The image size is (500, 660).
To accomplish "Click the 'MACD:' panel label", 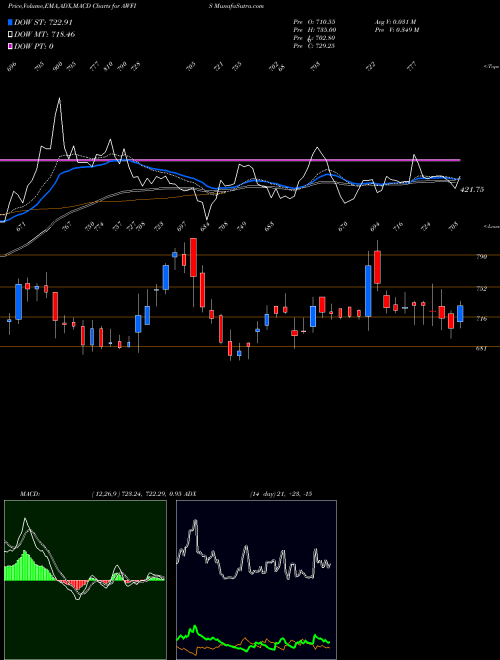I will pyautogui.click(x=29, y=494).
